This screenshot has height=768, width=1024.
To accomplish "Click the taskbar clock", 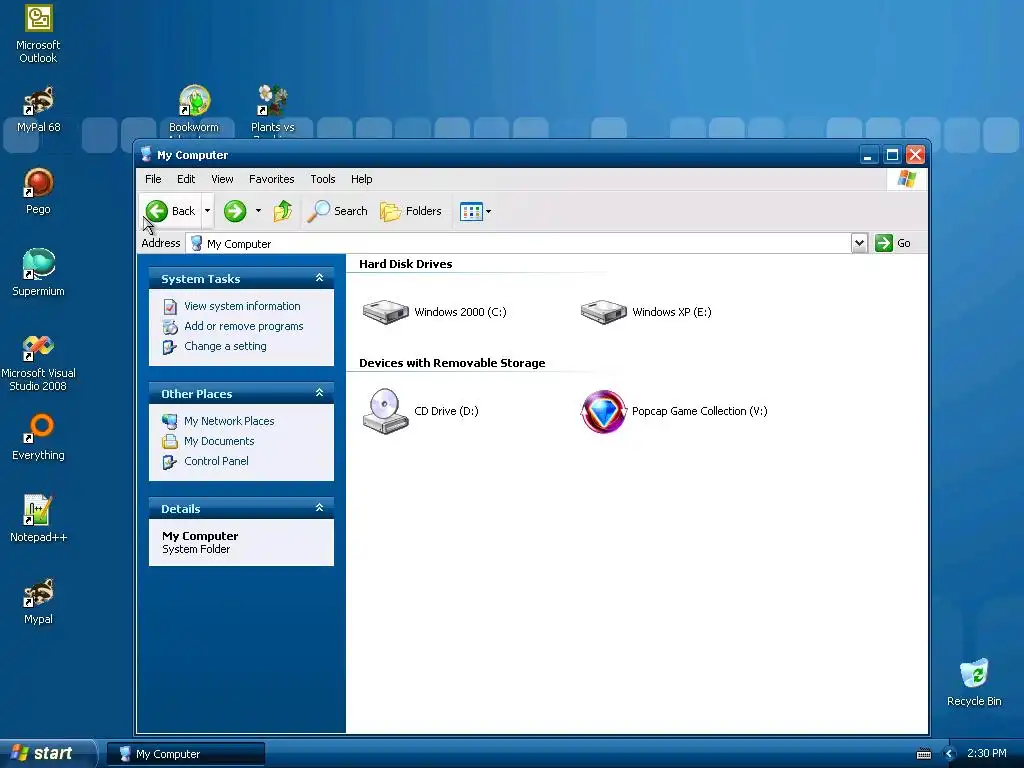I will click(987, 753).
